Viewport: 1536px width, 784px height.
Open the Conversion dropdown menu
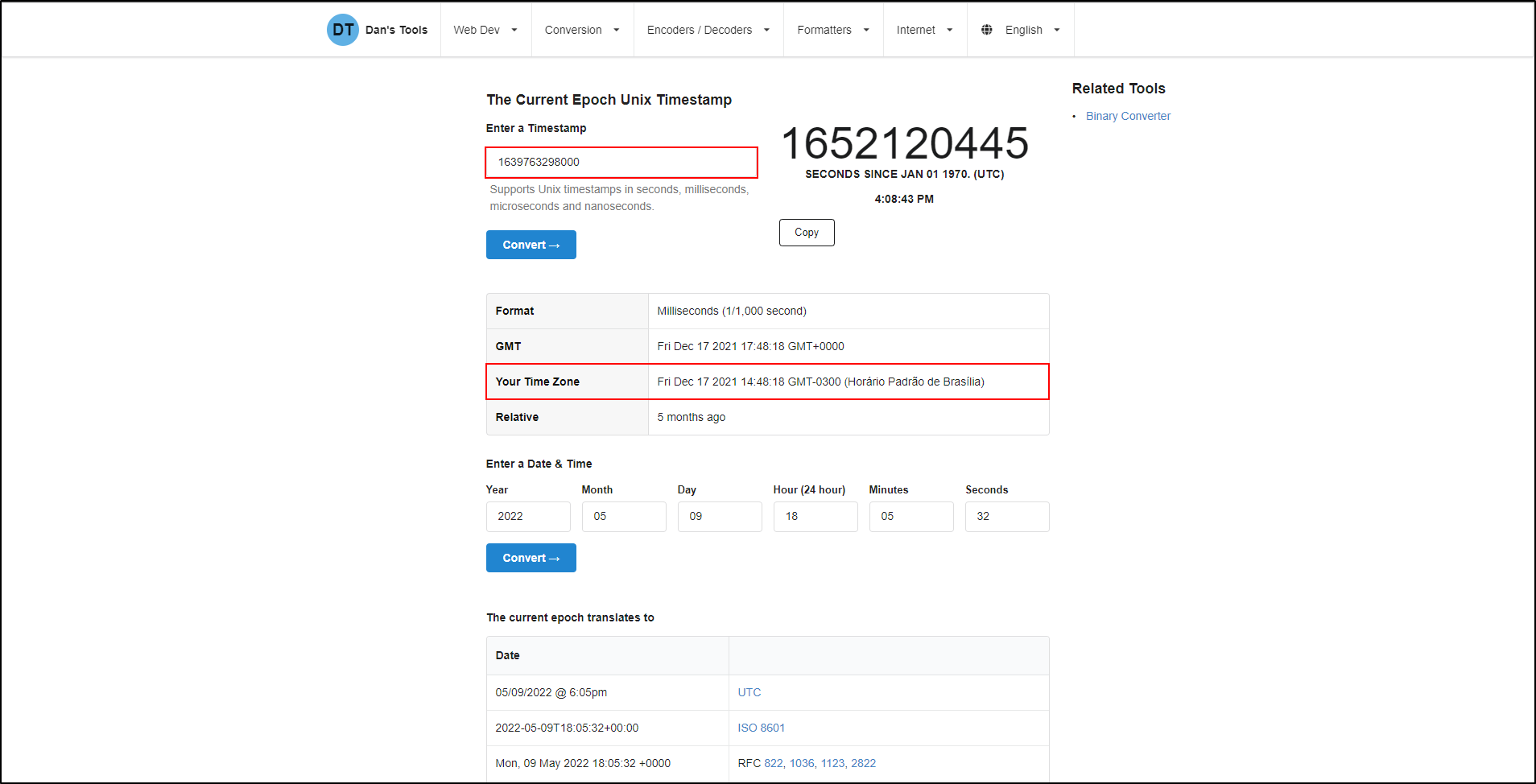click(582, 30)
